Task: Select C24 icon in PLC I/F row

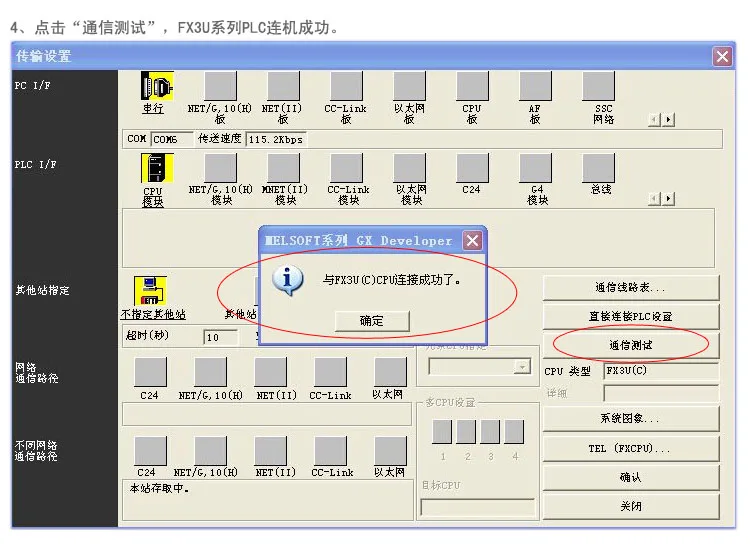Action: [x=473, y=168]
